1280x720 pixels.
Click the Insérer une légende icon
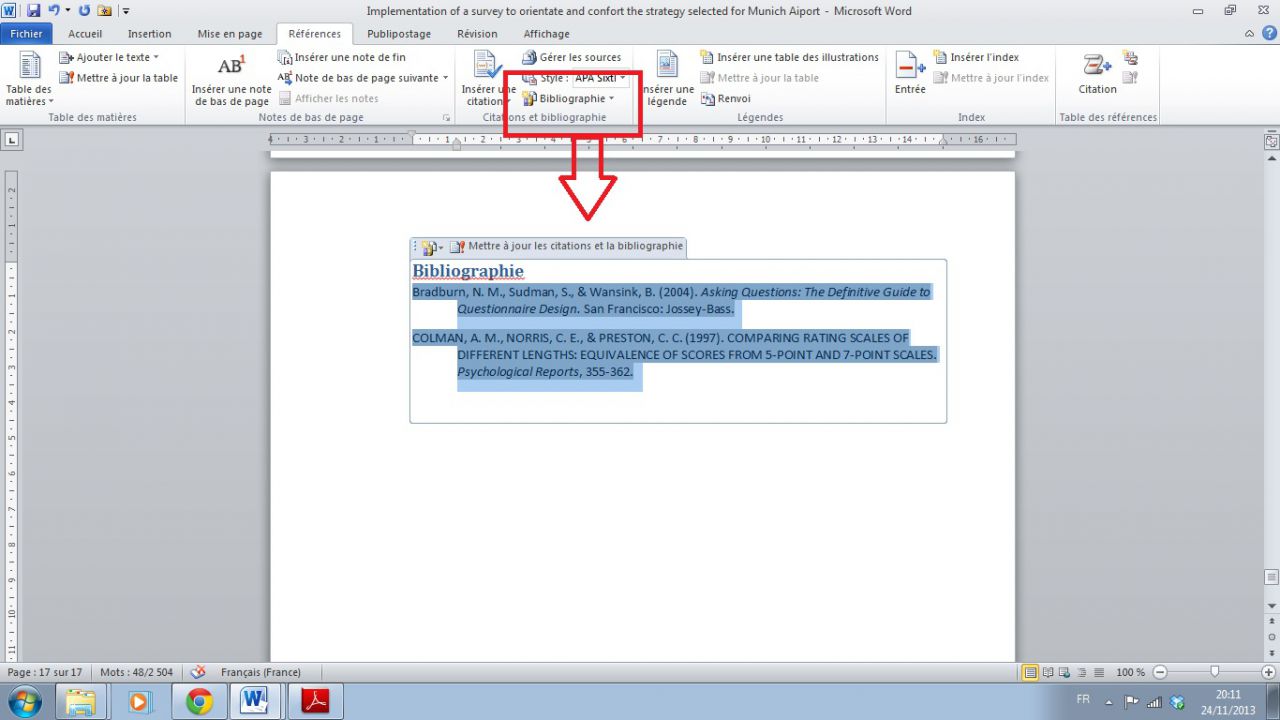pyautogui.click(x=668, y=66)
